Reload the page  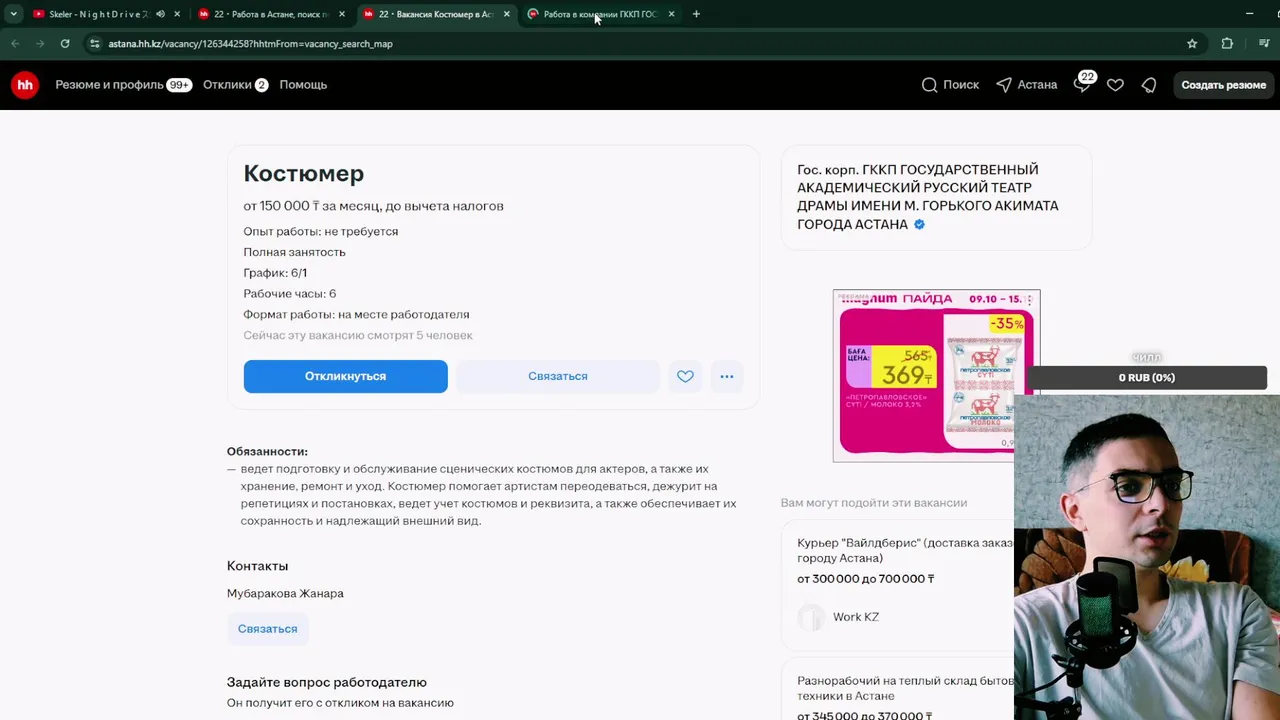(x=65, y=43)
